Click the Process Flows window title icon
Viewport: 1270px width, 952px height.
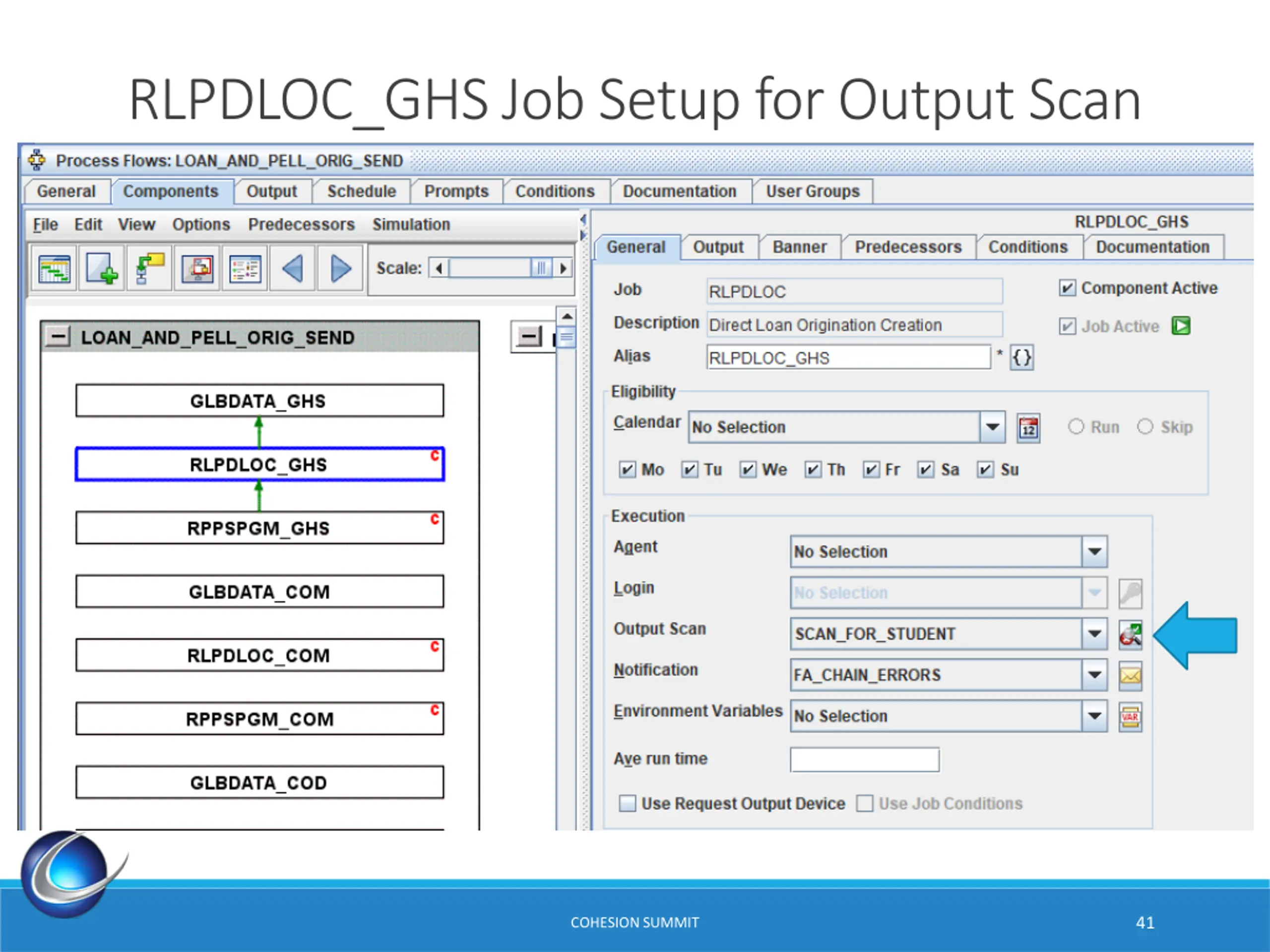(x=37, y=160)
